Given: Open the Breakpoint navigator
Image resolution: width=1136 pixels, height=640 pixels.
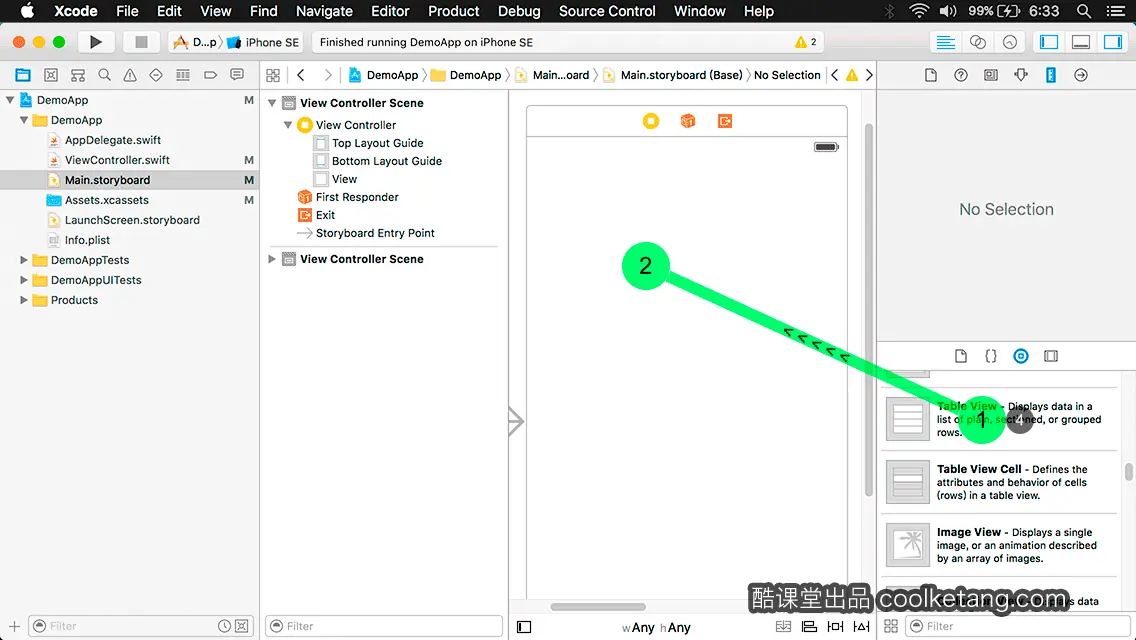Looking at the screenshot, I should [x=210, y=75].
